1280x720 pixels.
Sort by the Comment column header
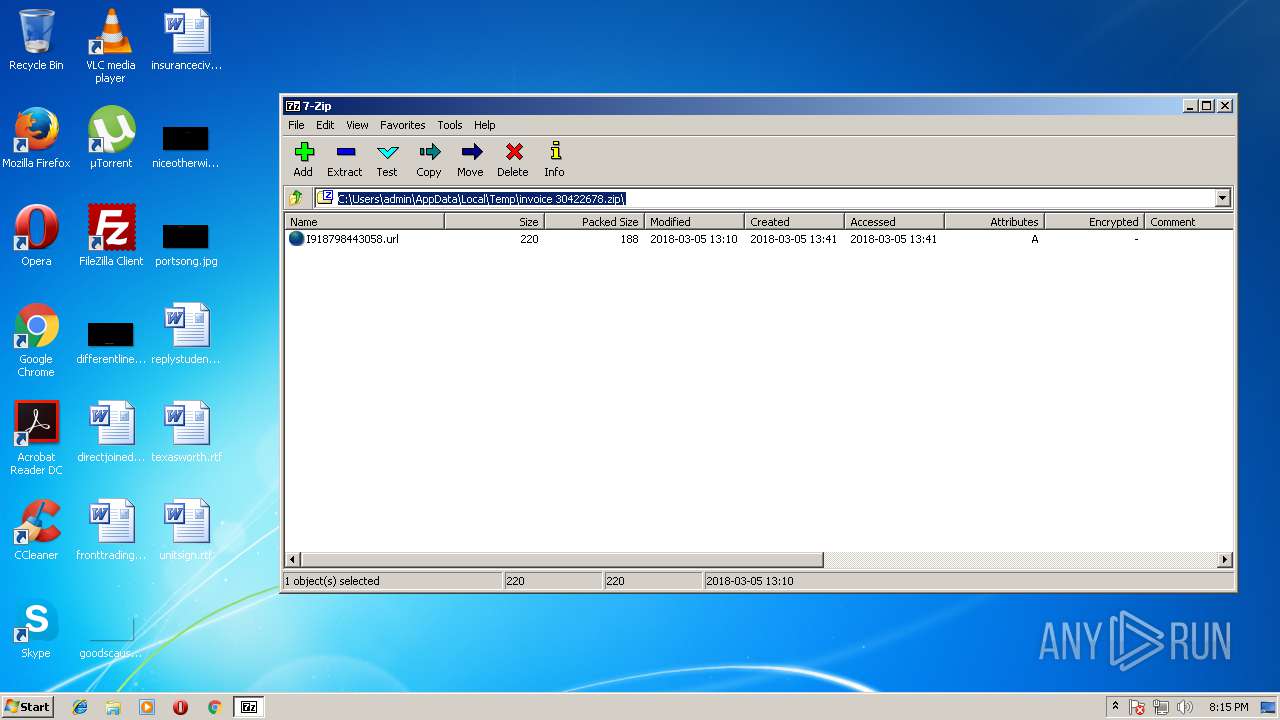tap(1189, 222)
